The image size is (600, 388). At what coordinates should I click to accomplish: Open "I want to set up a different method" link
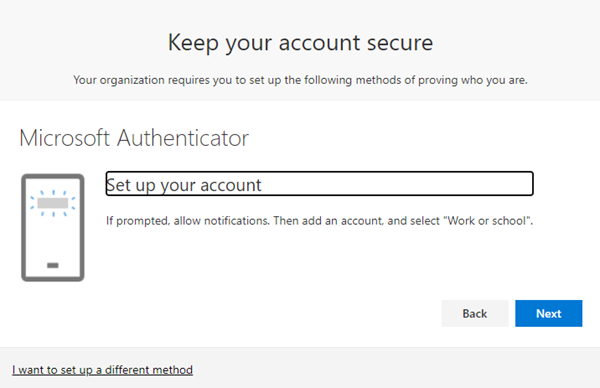click(x=103, y=370)
